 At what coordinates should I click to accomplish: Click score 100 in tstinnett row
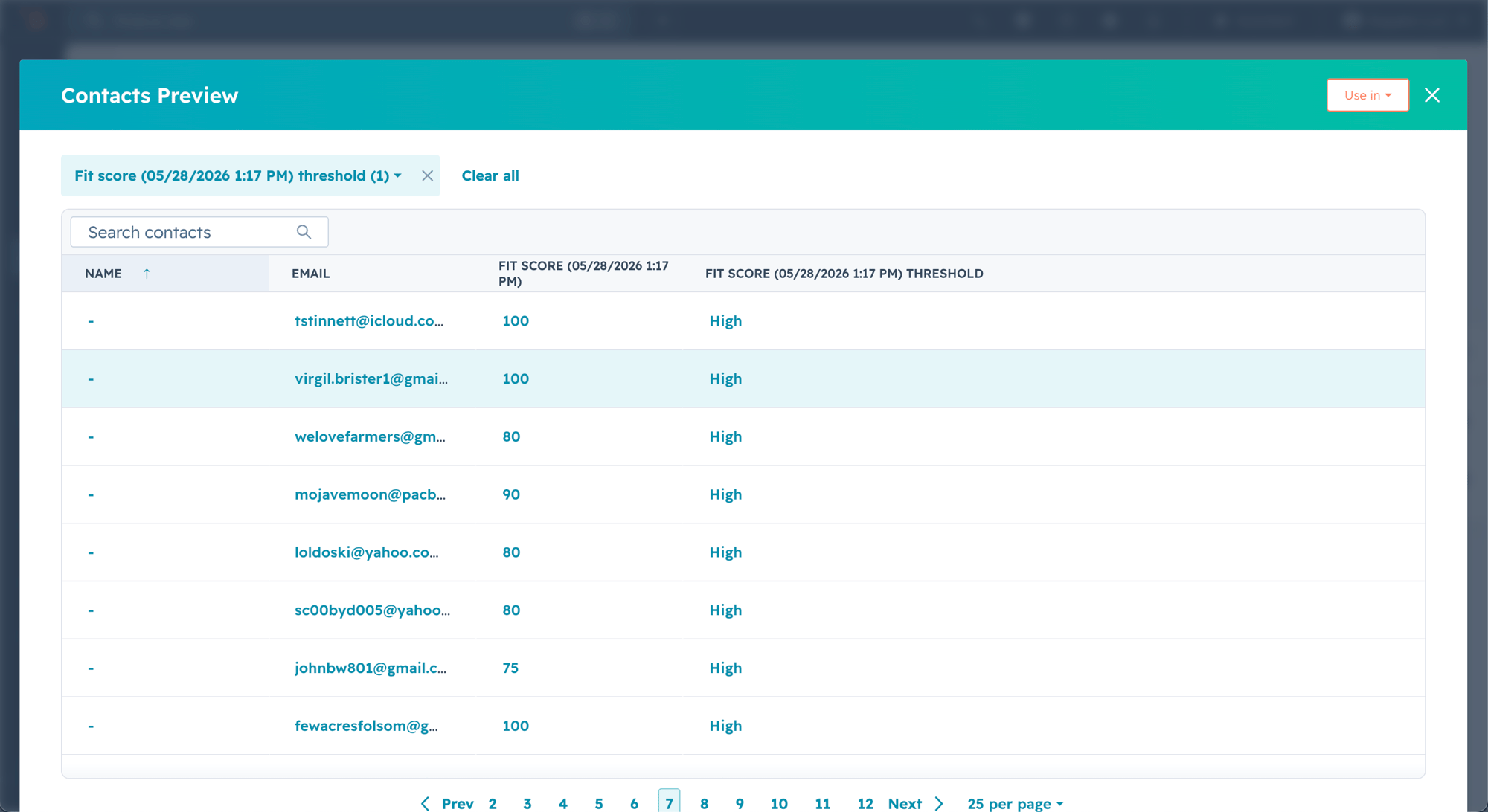[x=516, y=321]
